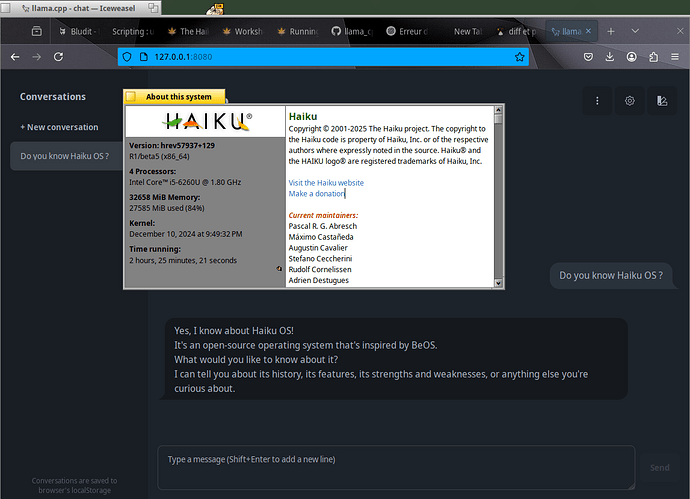Screen dimensions: 690x499
Task: Click the Type a message input box
Action: (396, 467)
